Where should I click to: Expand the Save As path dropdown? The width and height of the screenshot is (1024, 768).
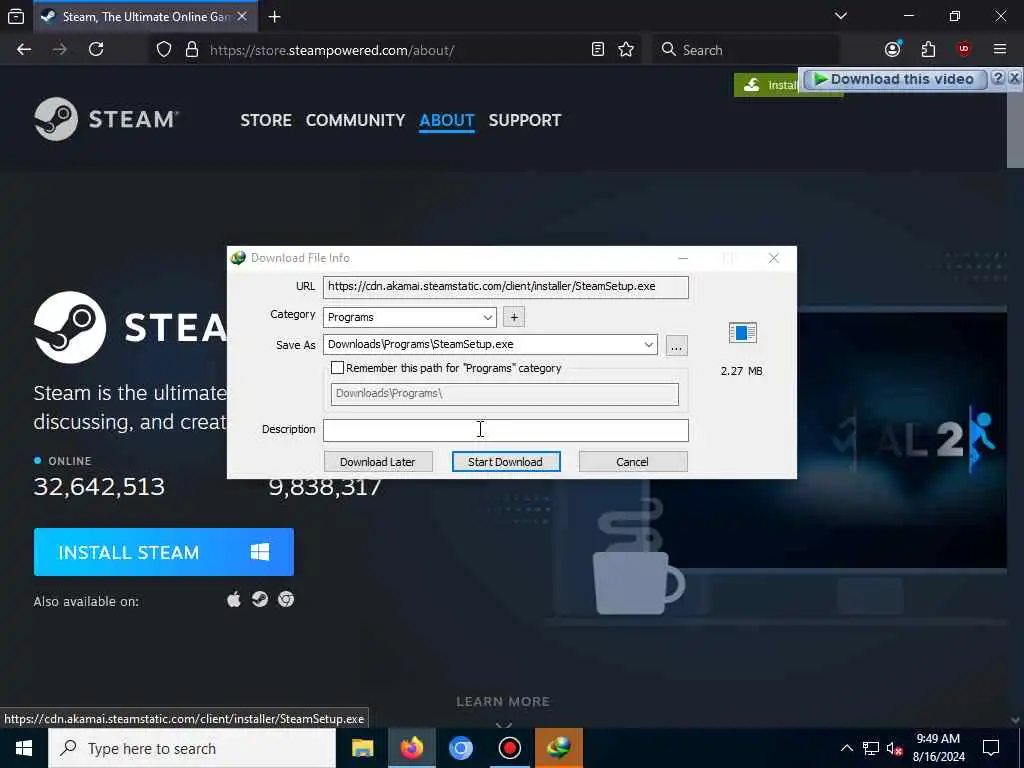tap(648, 344)
